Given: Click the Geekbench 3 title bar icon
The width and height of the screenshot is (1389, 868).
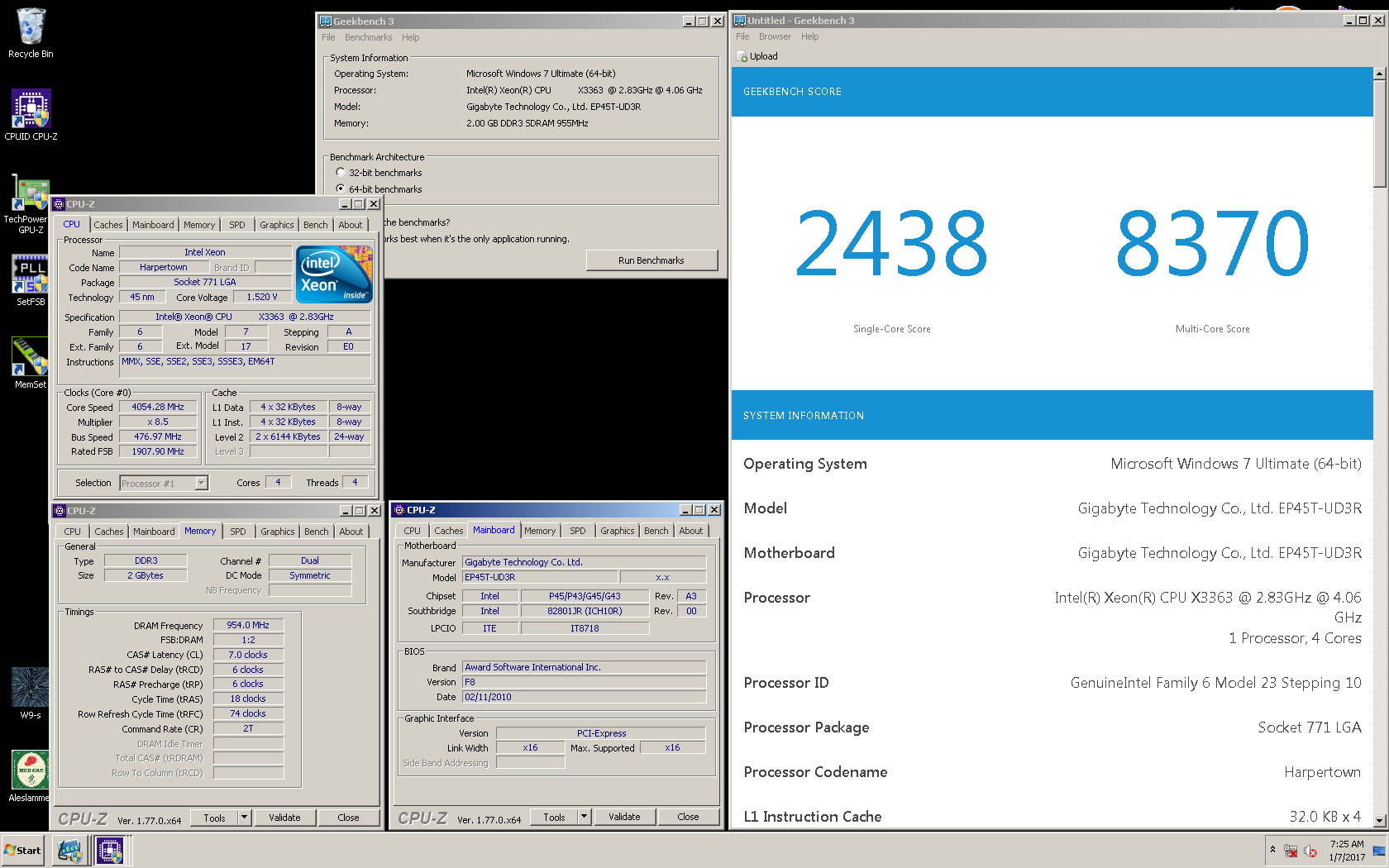Looking at the screenshot, I should 326,21.
